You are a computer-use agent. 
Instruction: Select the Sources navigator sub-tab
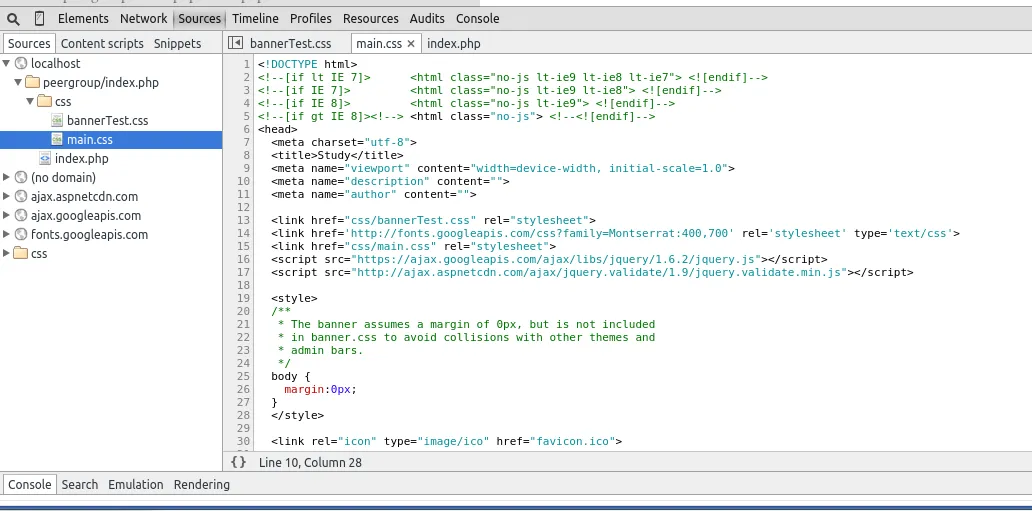tap(29, 43)
